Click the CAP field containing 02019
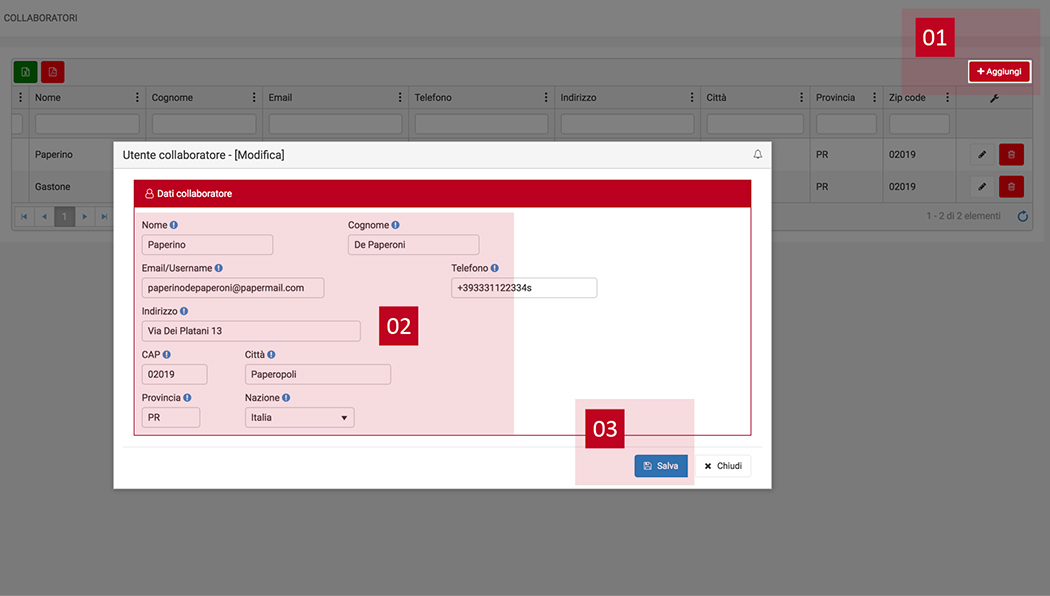This screenshot has width=1050, height=596. [x=175, y=374]
